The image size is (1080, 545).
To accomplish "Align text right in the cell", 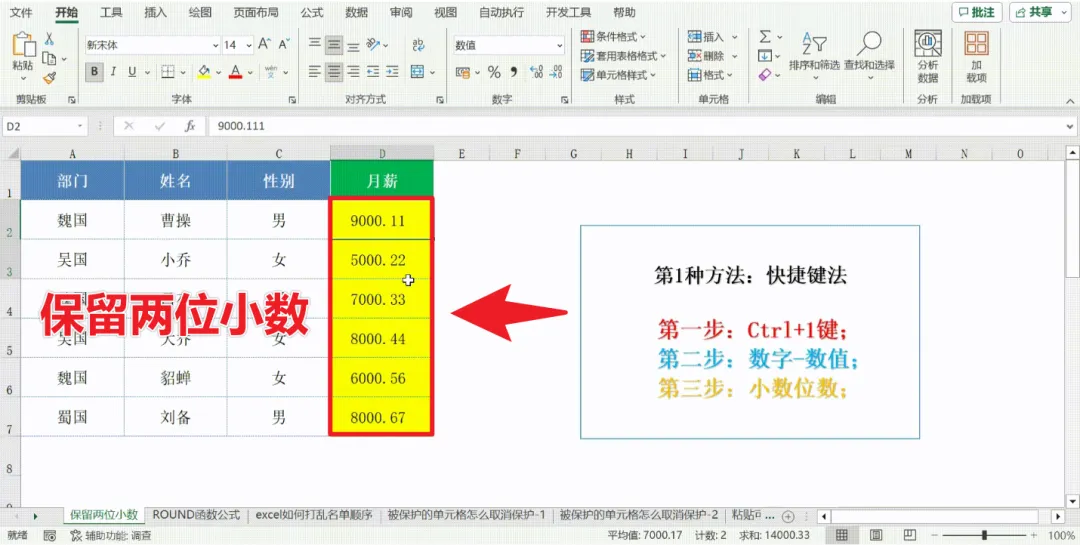I will click(353, 71).
